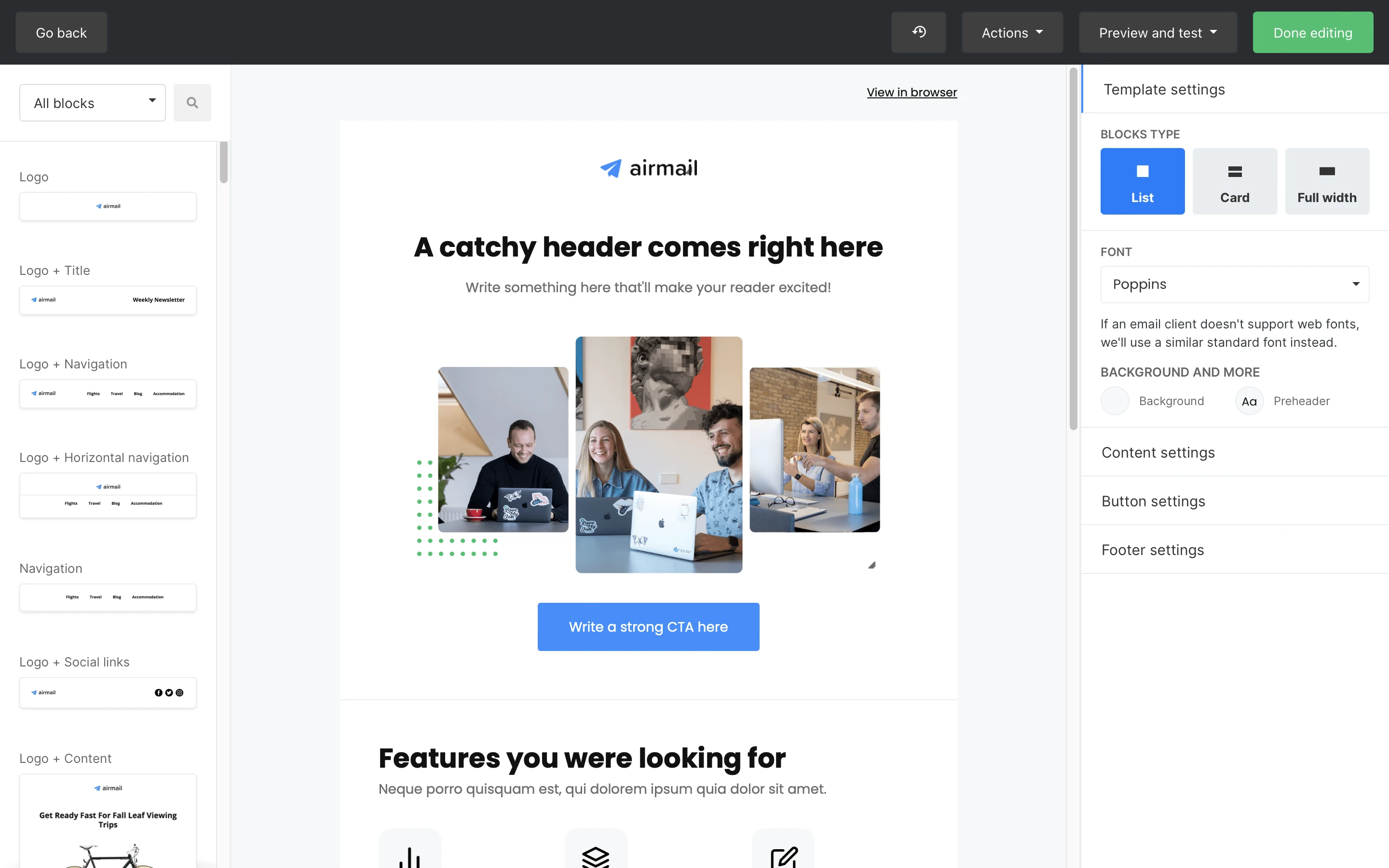Click the bar chart feature icon

point(410,855)
